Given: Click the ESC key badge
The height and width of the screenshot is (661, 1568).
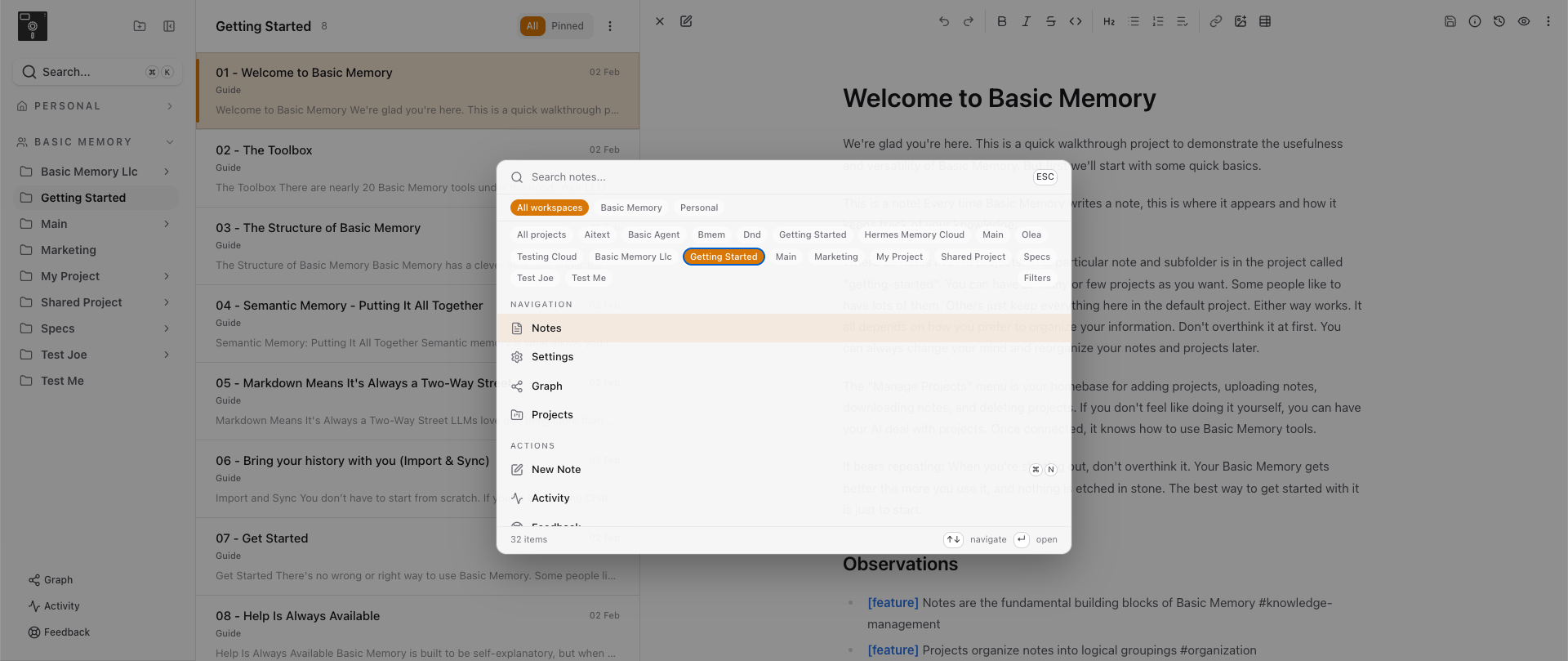Looking at the screenshot, I should coord(1045,177).
